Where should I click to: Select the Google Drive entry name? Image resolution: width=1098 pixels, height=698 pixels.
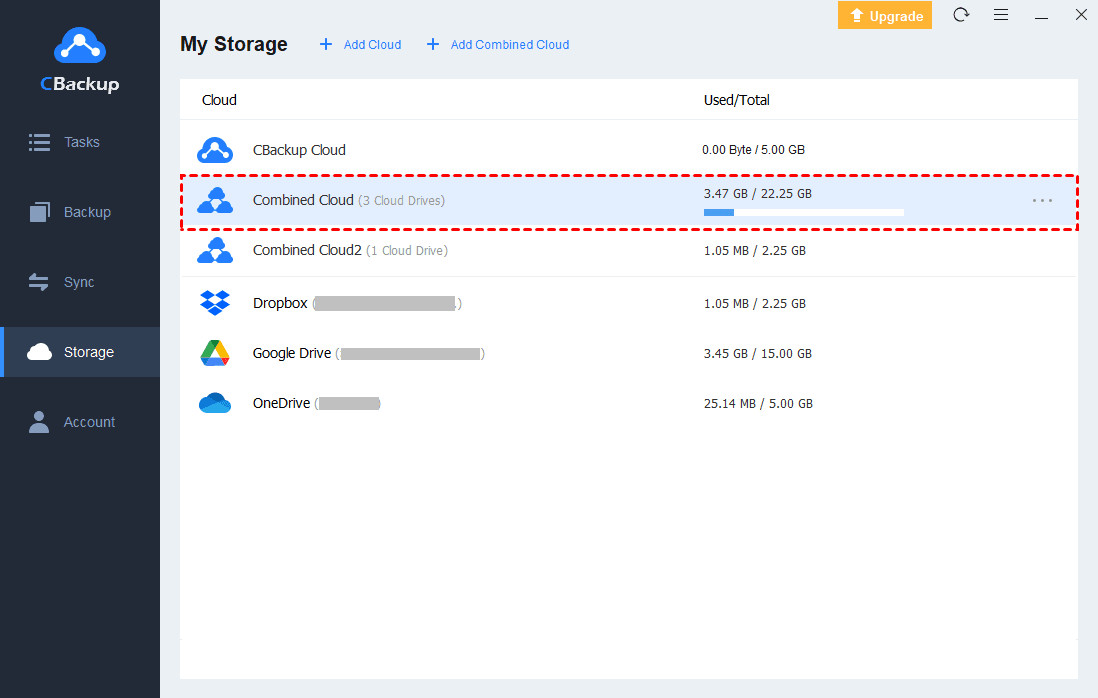click(x=291, y=354)
